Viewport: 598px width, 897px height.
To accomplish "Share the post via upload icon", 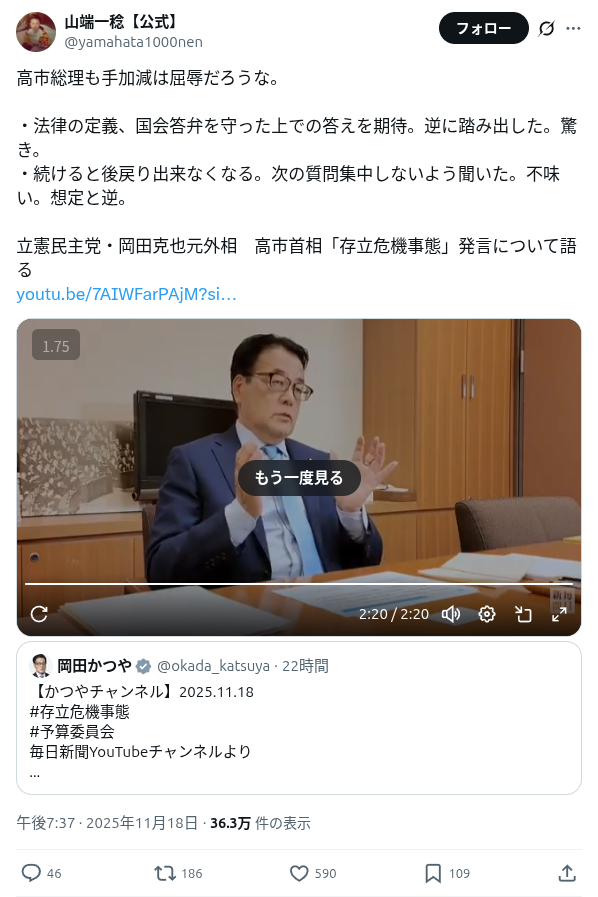I will (567, 873).
